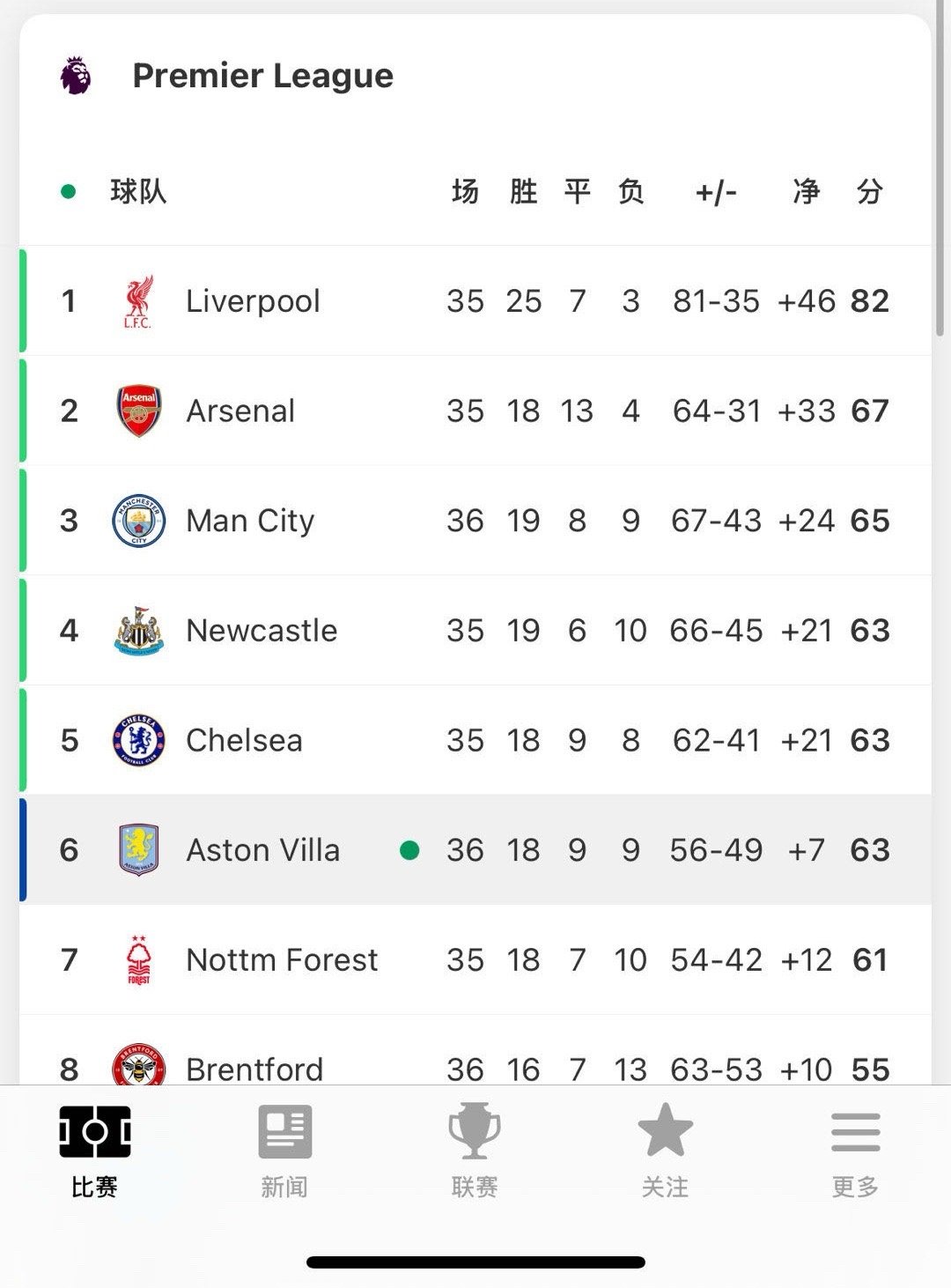This screenshot has height=1288, width=951.
Task: Tap the Brentford bee crest
Action: [139, 1064]
